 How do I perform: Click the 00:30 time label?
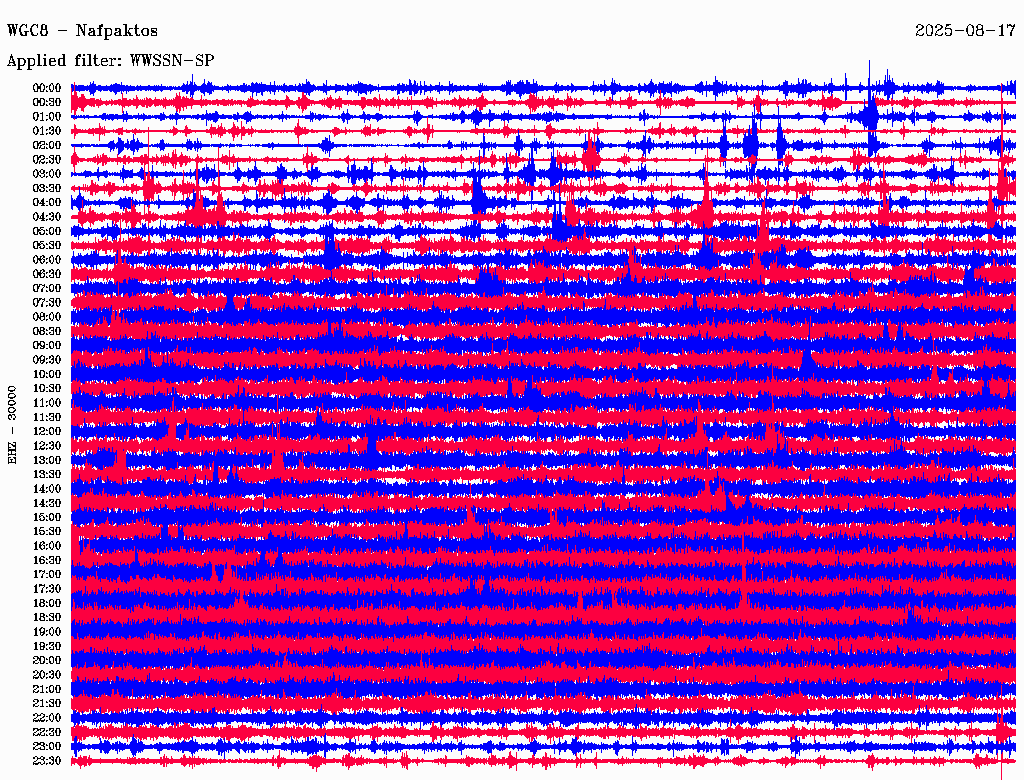click(x=47, y=102)
